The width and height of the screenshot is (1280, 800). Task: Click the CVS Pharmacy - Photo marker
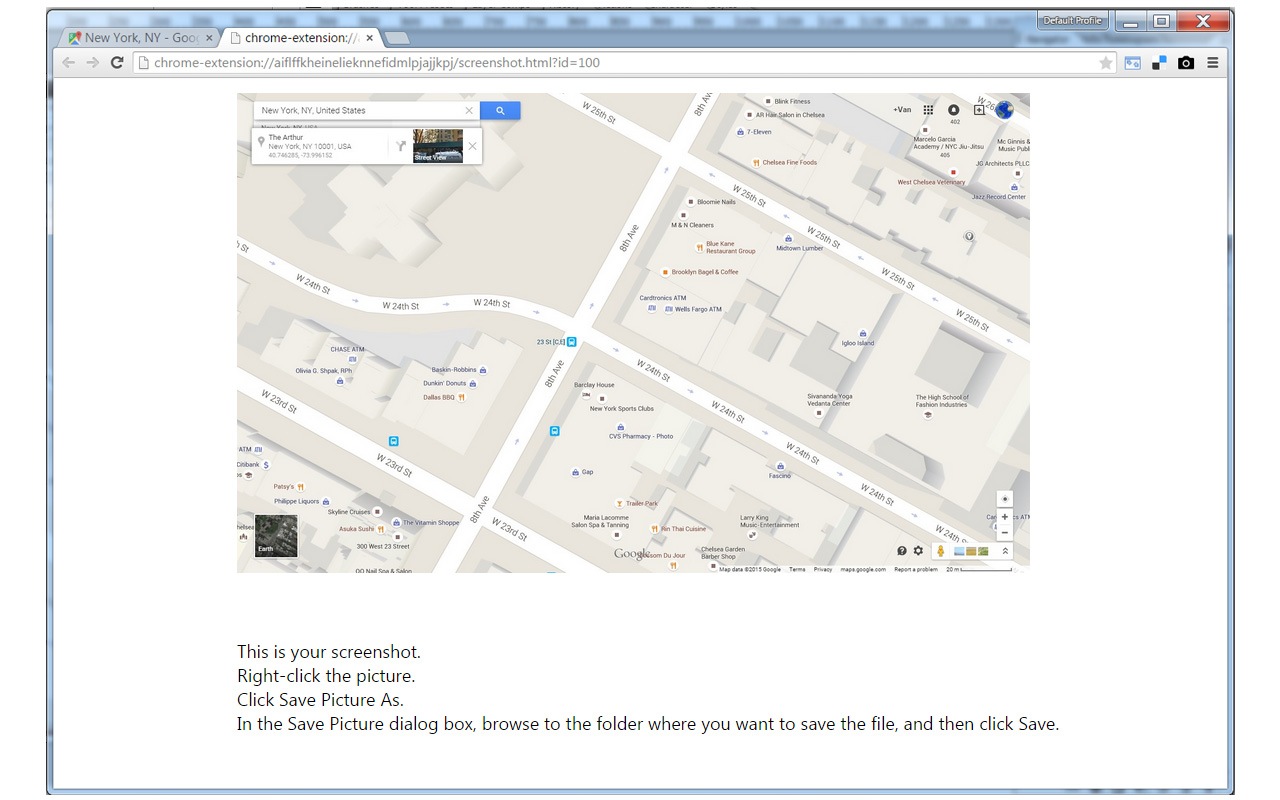621,427
